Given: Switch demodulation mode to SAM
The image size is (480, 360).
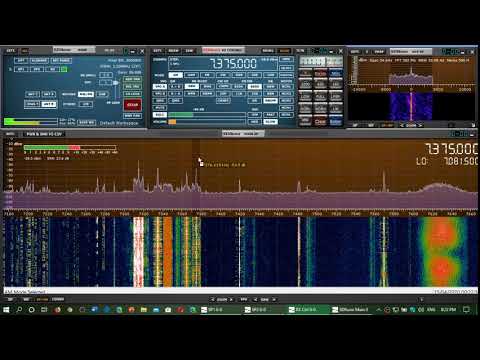Looking at the screenshot, I should coord(191,75).
